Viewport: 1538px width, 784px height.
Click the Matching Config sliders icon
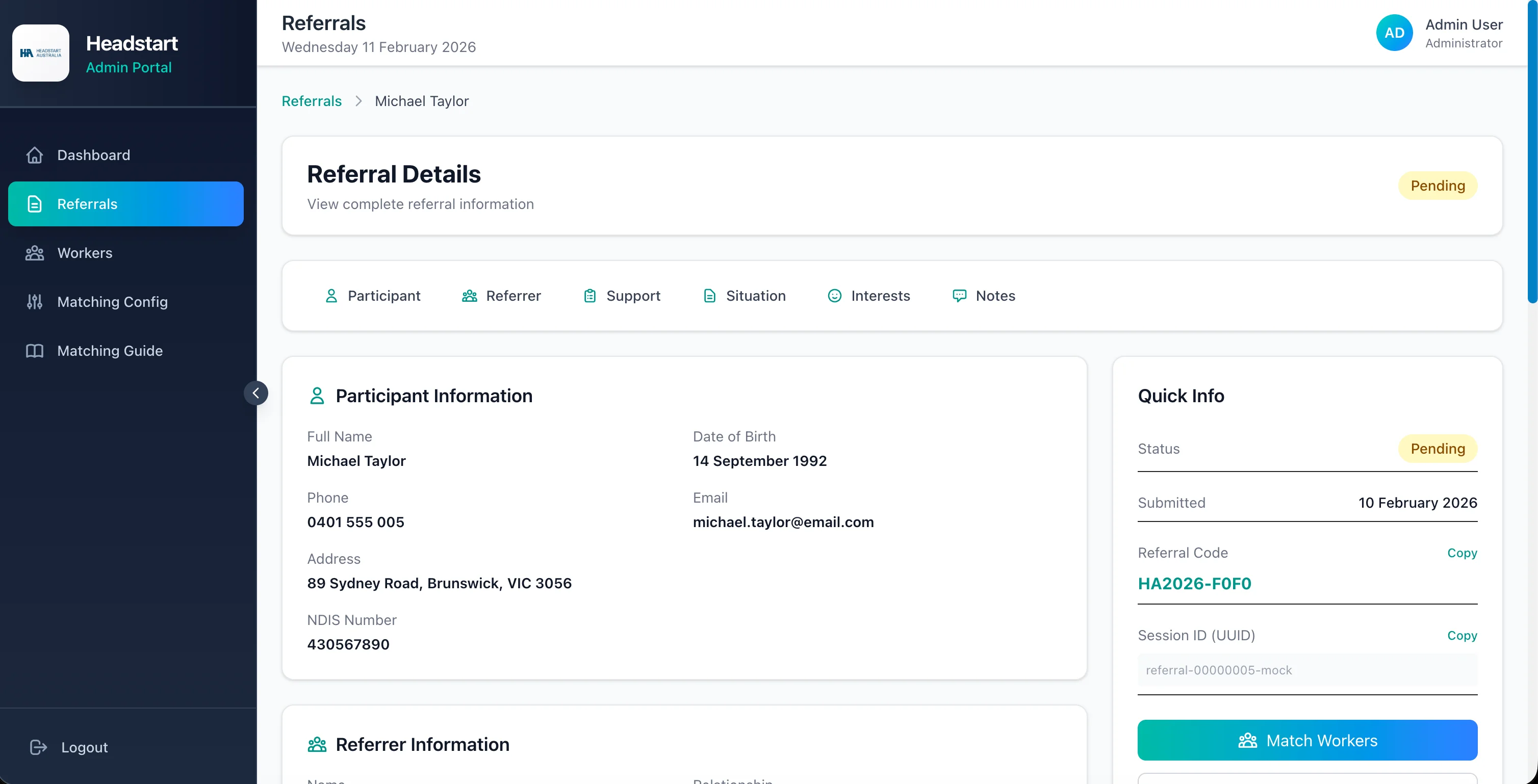[35, 302]
